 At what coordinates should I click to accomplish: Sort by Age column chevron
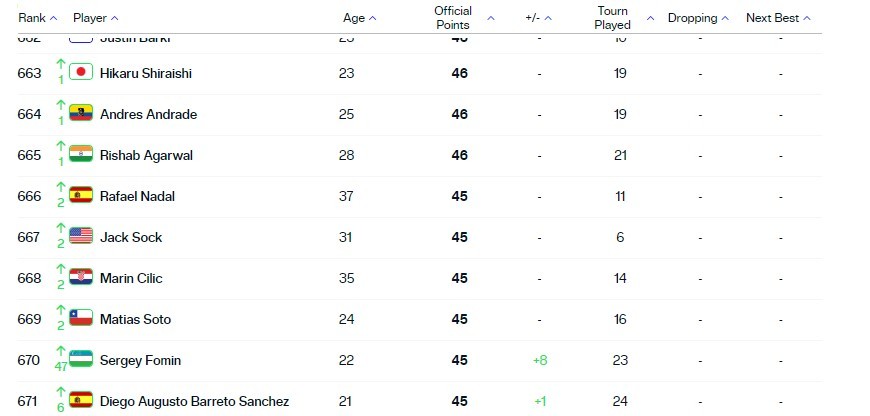pyautogui.click(x=372, y=18)
